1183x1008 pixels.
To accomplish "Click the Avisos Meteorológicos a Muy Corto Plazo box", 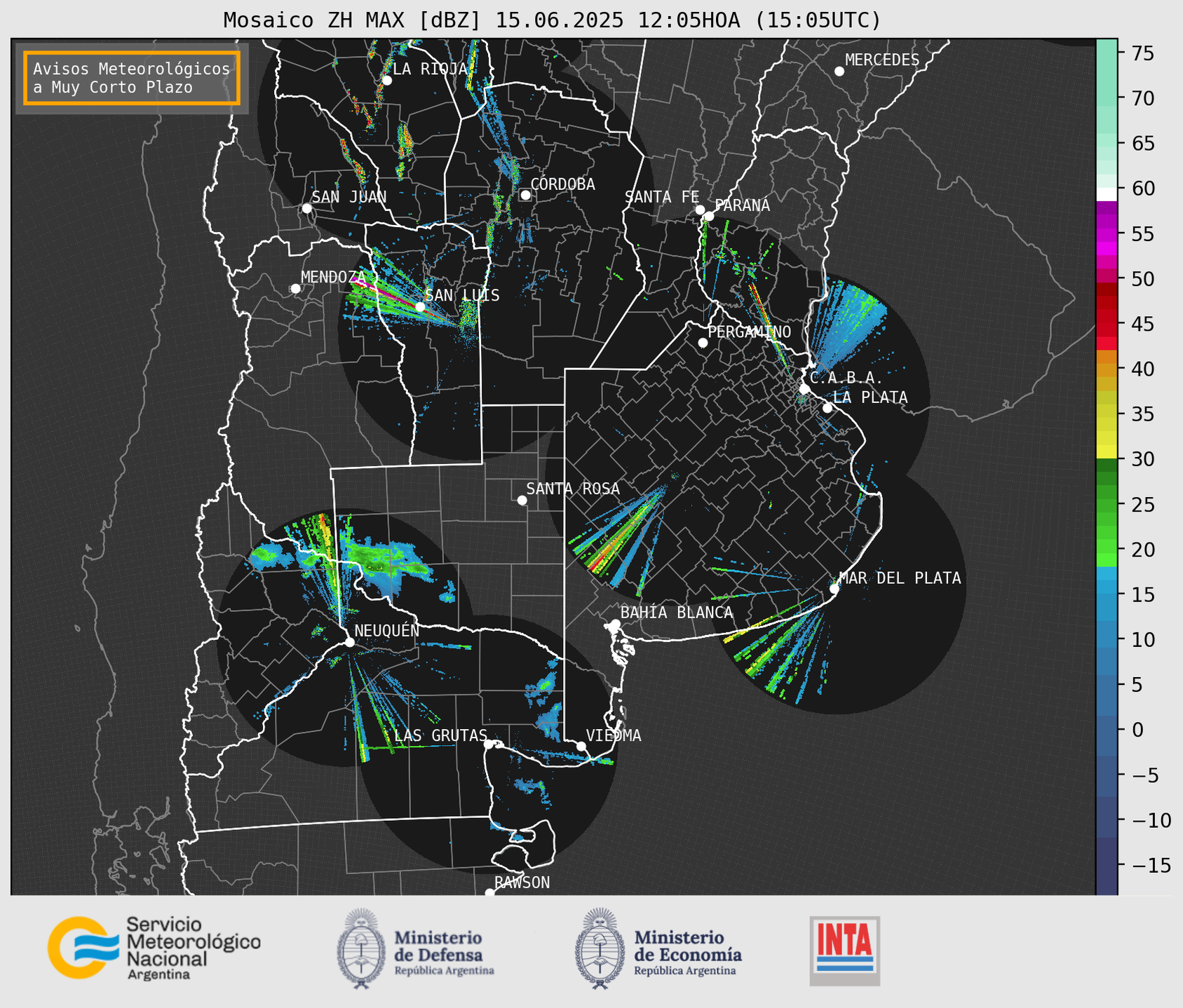I will click(132, 78).
